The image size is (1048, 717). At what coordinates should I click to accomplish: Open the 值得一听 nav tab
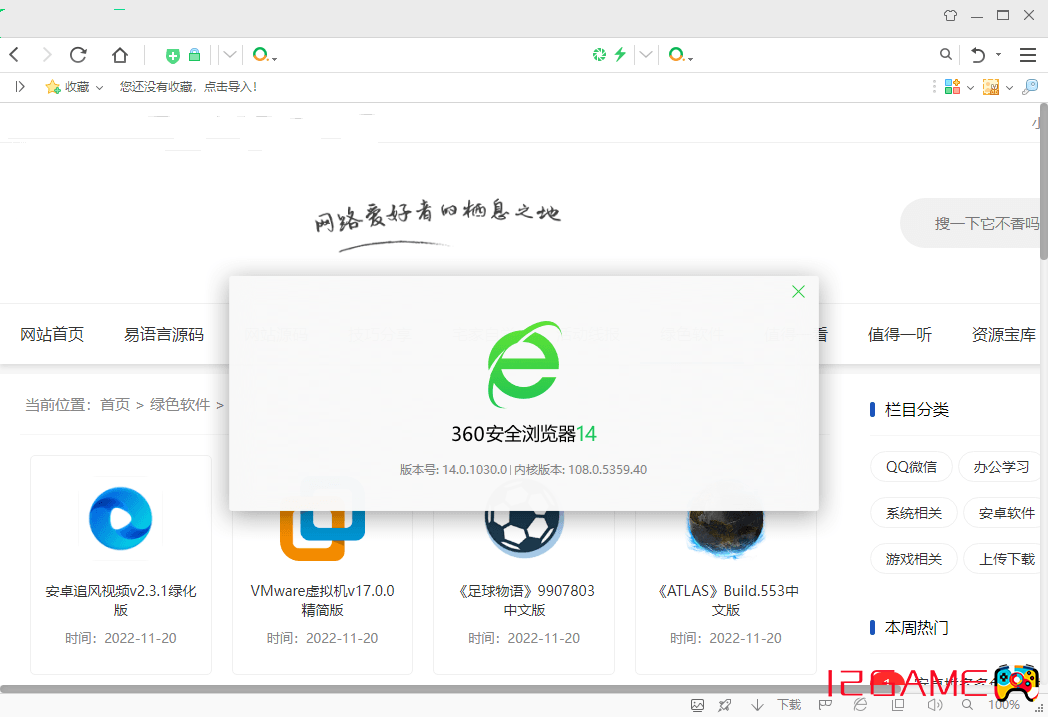click(900, 334)
